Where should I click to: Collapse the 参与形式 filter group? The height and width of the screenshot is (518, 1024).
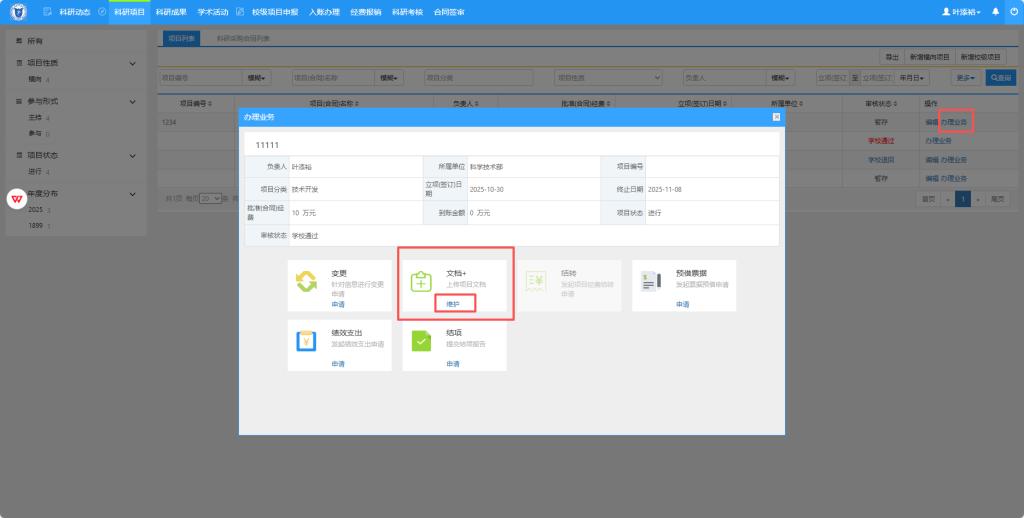click(132, 101)
